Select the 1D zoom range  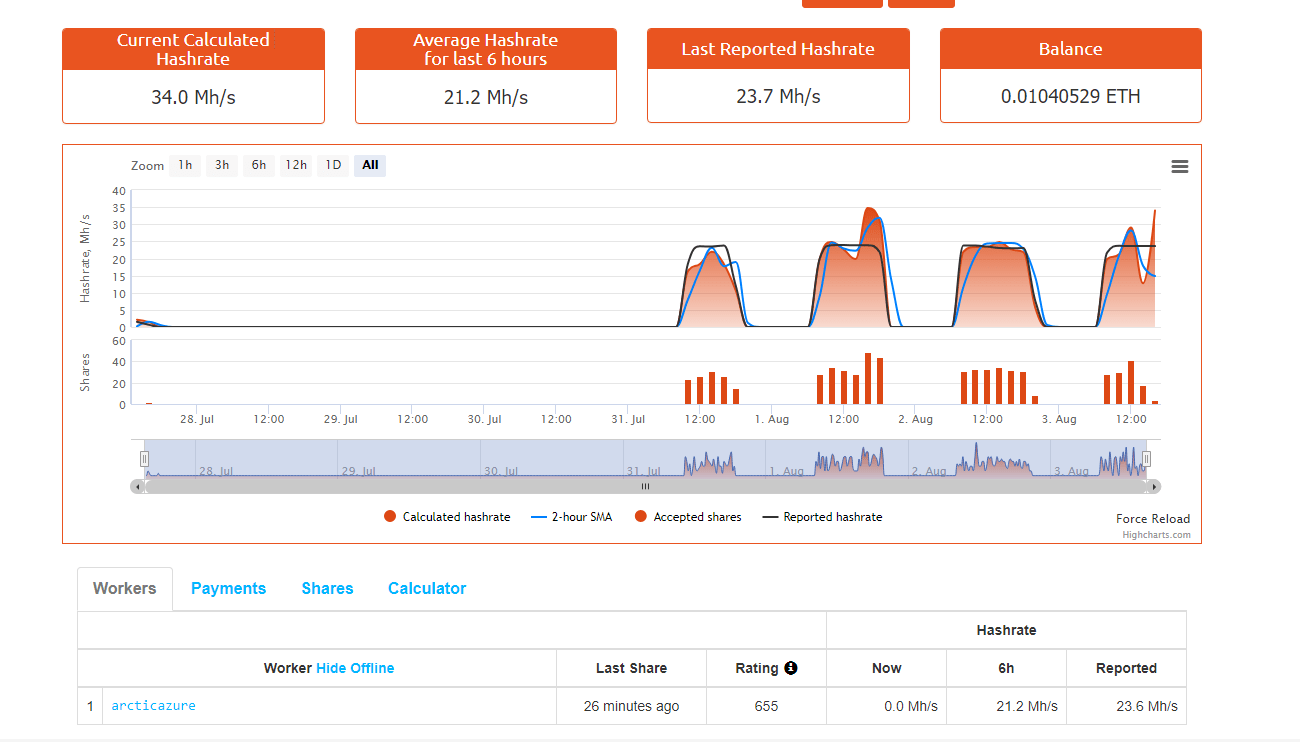pos(333,165)
